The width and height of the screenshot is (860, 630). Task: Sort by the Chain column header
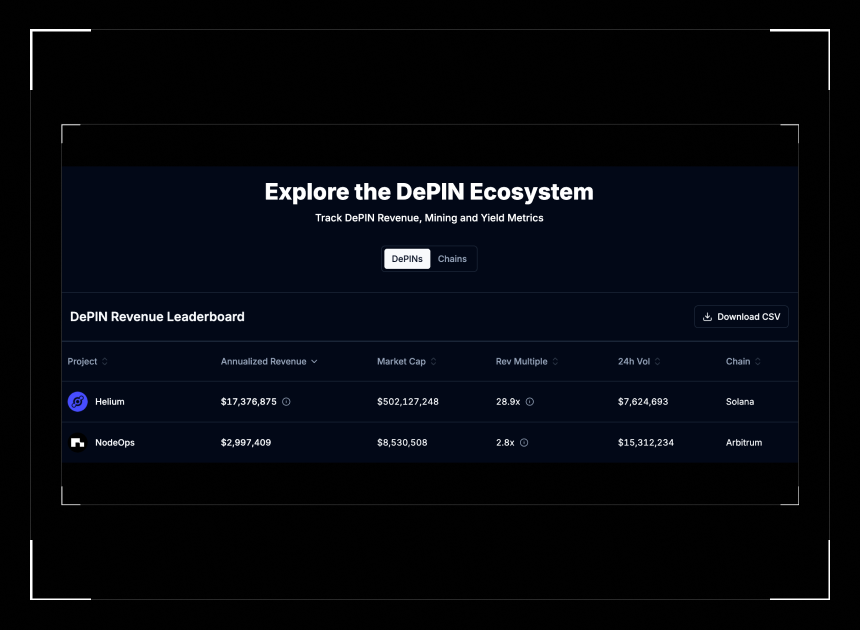[x=743, y=361]
